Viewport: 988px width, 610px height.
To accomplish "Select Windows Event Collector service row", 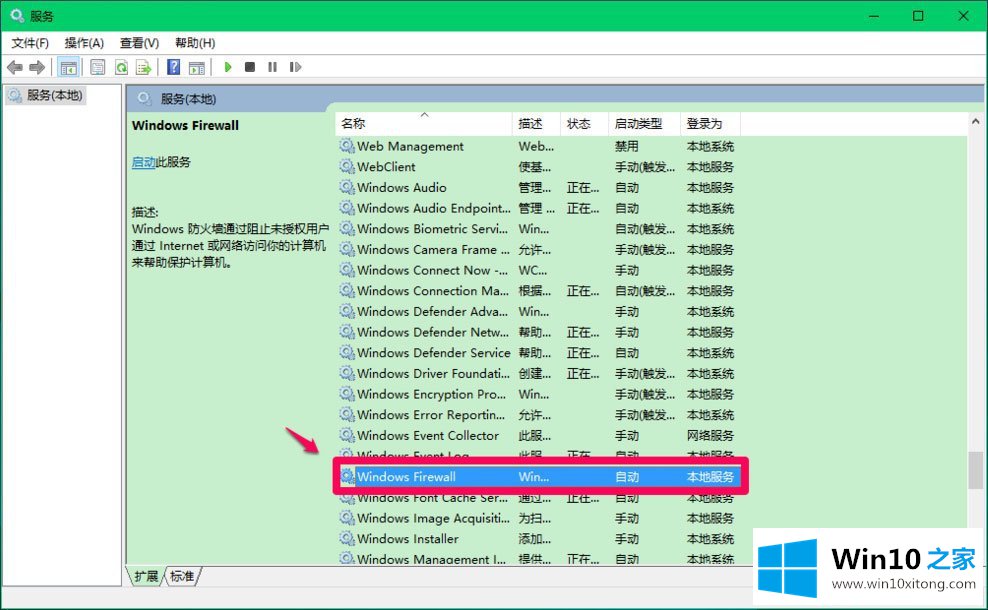I will pyautogui.click(x=537, y=435).
